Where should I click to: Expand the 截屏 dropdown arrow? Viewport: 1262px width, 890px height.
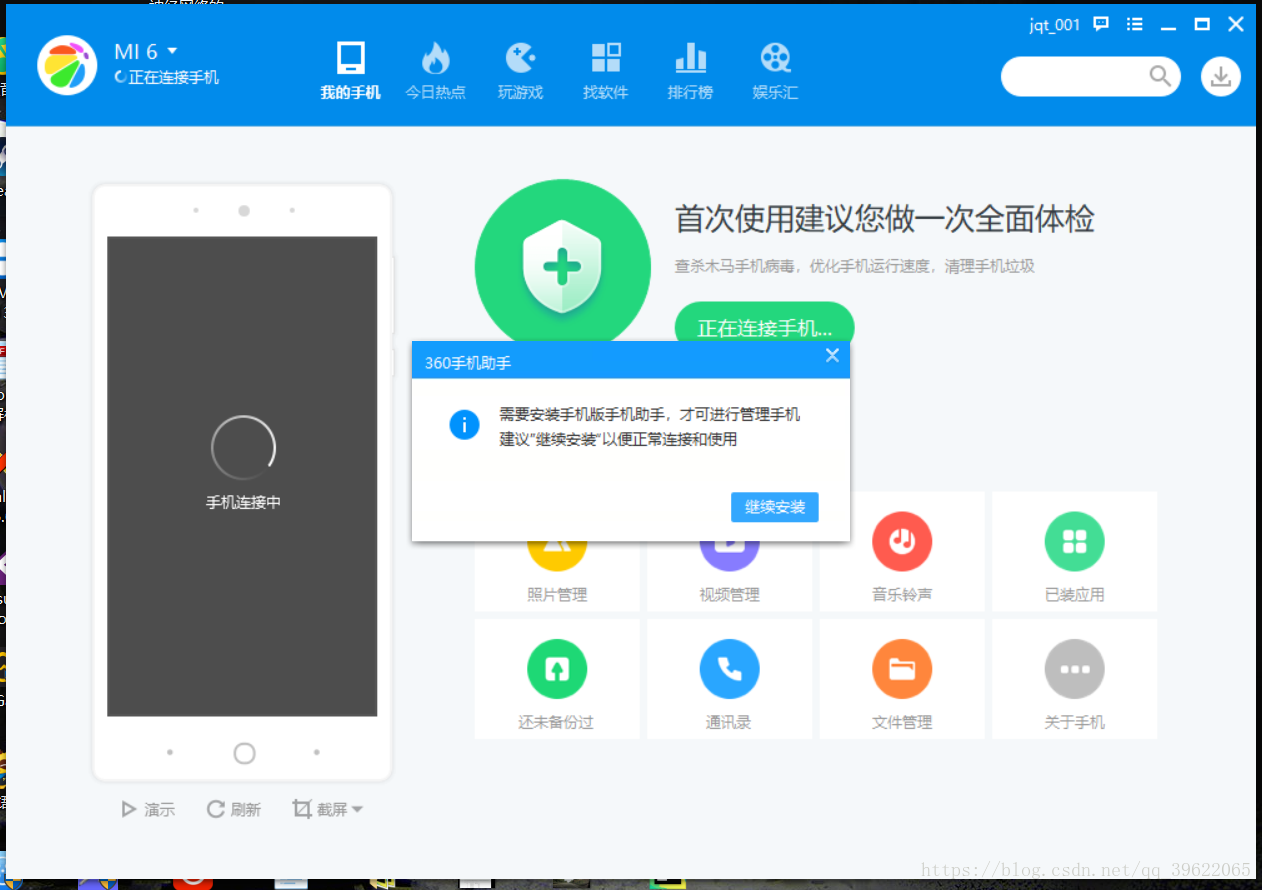click(357, 810)
